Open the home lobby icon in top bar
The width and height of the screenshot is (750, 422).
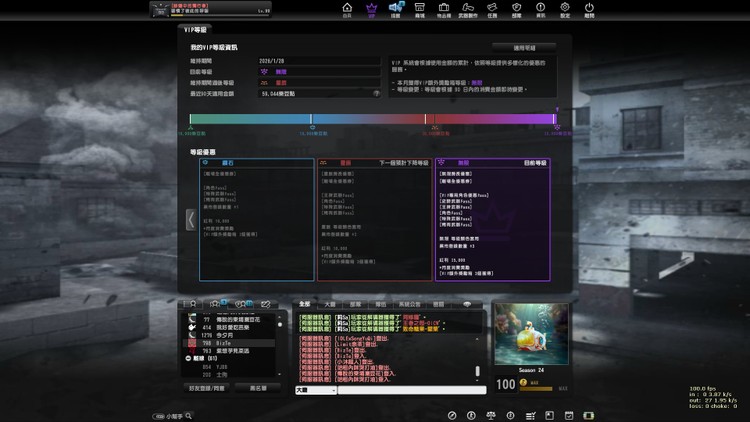(x=347, y=10)
